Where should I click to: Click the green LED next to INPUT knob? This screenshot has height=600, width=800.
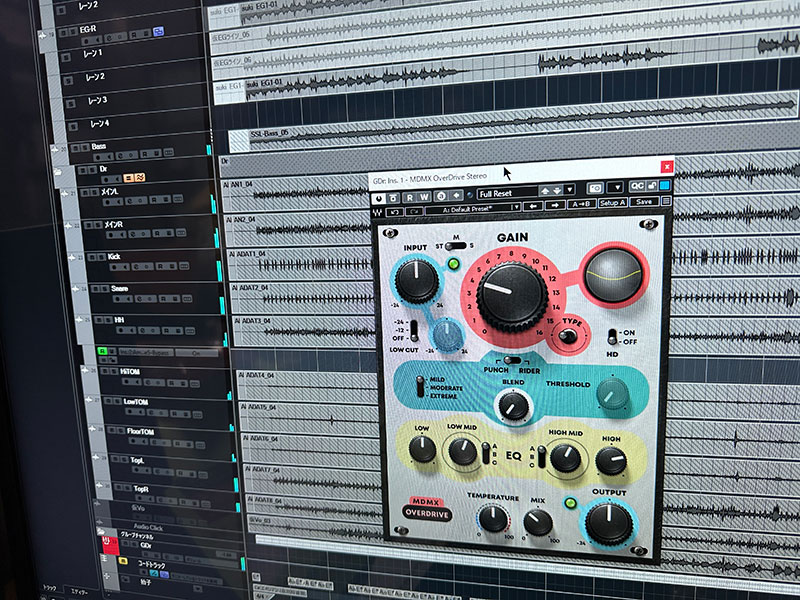click(453, 264)
